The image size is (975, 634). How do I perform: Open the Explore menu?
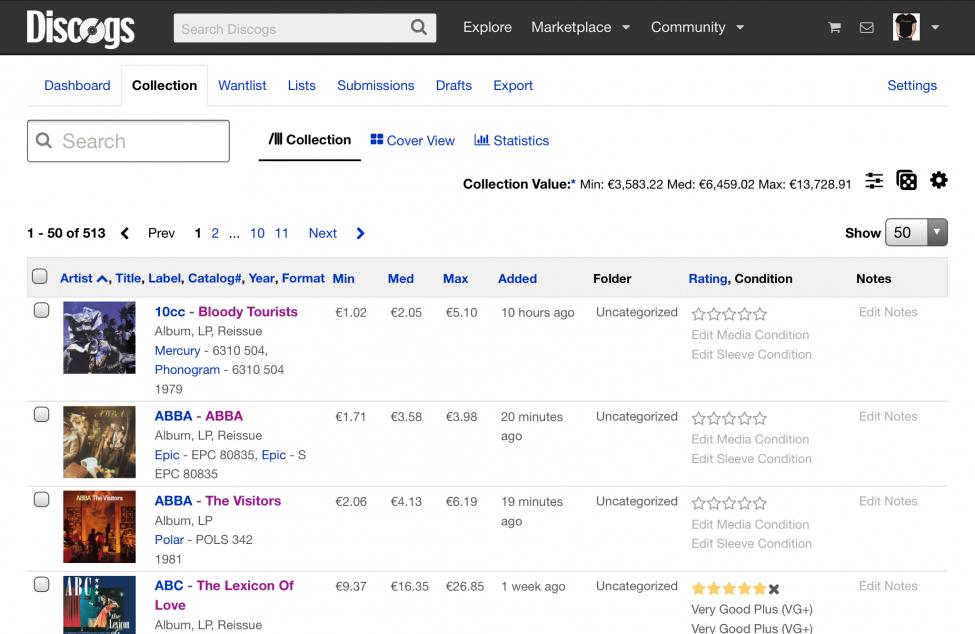click(x=488, y=27)
